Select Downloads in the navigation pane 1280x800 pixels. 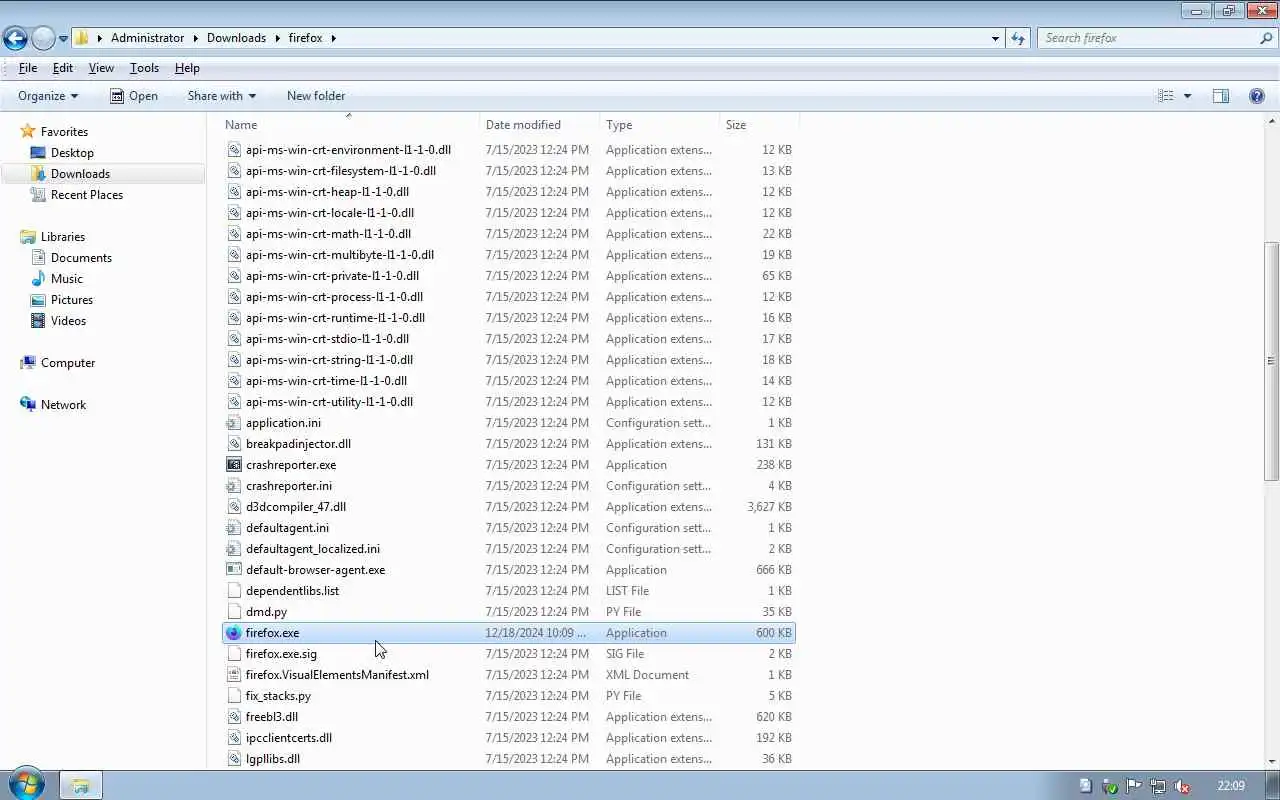click(x=80, y=174)
